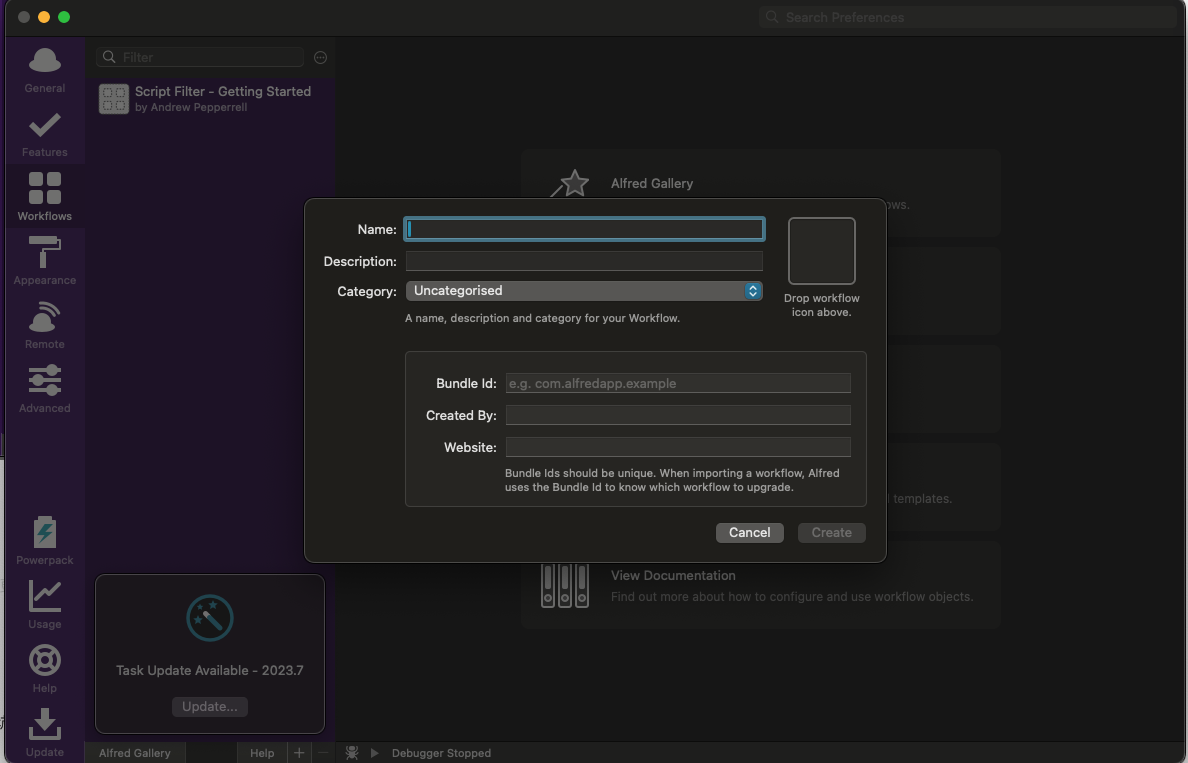Screen dimensions: 1188x763
Task: Open the Uncategorised category selector
Action: 584,291
